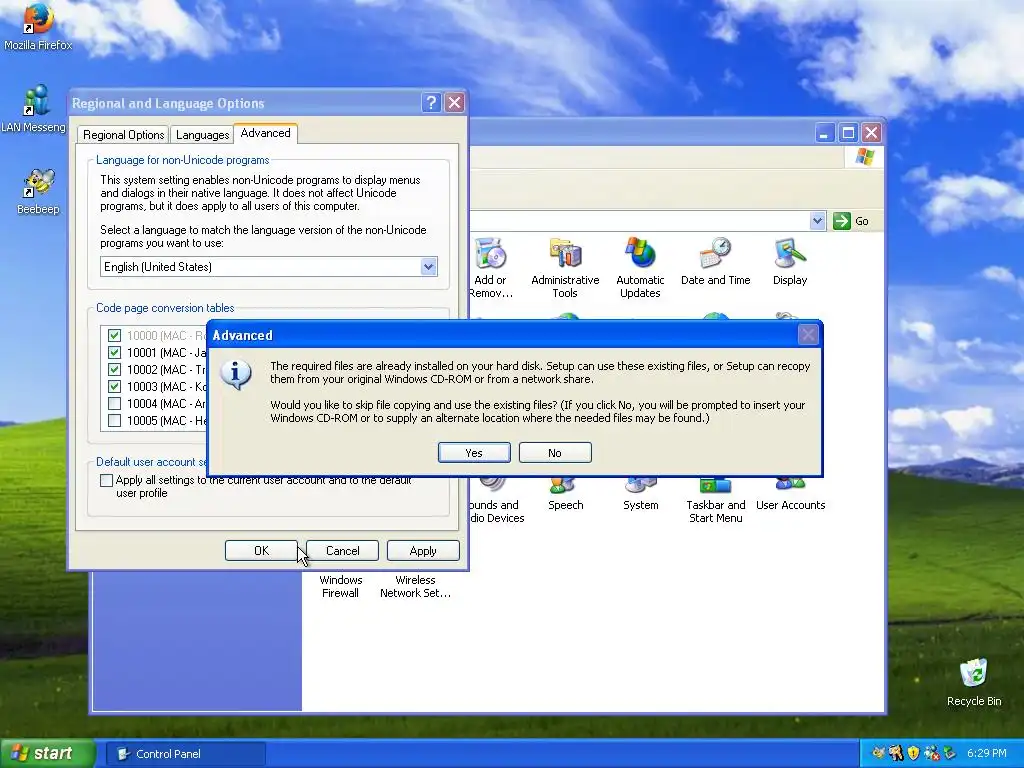Toggle the 10000 (MAC) code page checkbox
Image resolution: width=1024 pixels, height=768 pixels.
[114, 336]
